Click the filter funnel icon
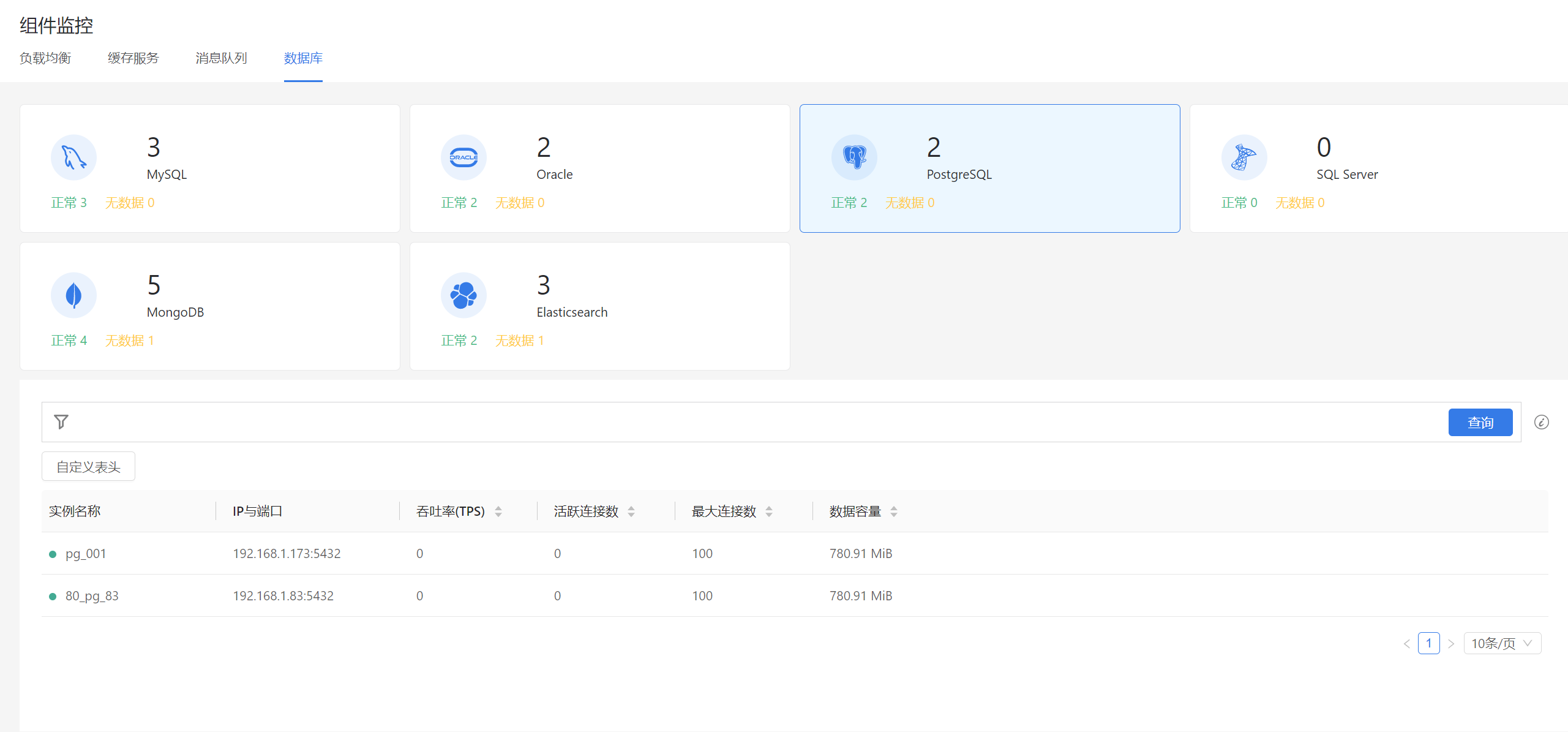 (x=61, y=421)
